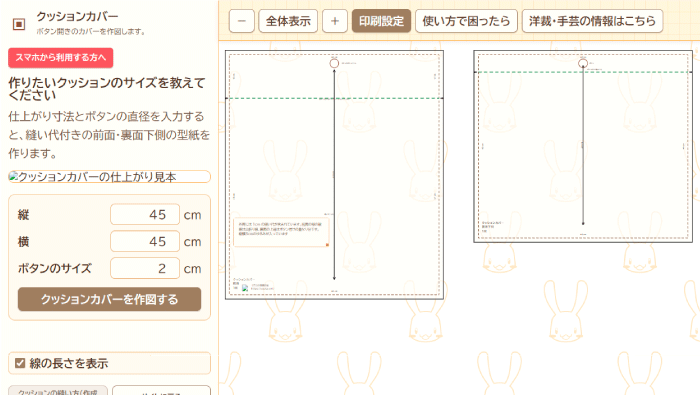The width and height of the screenshot is (700, 395).
Task: Open 洋裁・手芸の情報はこちら link
Action: click(x=592, y=21)
